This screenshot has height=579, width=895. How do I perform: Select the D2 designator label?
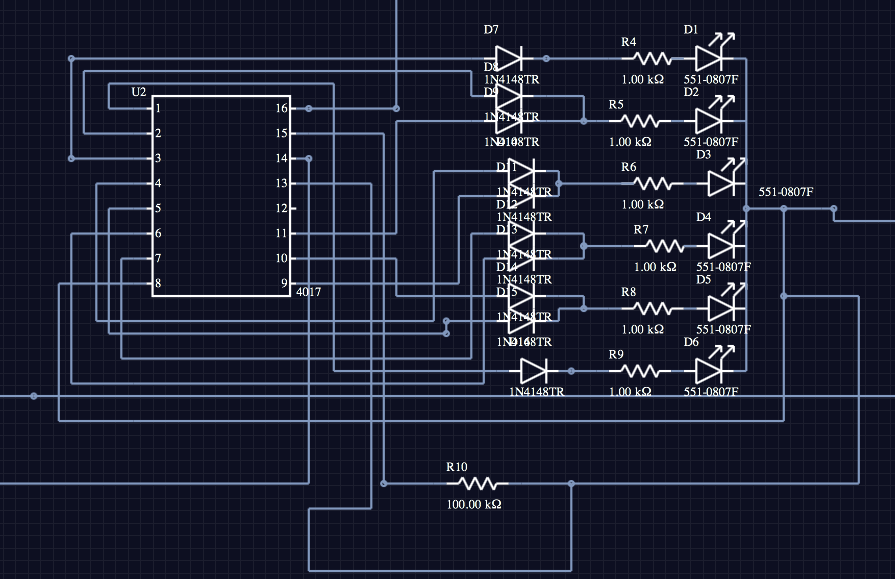tap(691, 92)
